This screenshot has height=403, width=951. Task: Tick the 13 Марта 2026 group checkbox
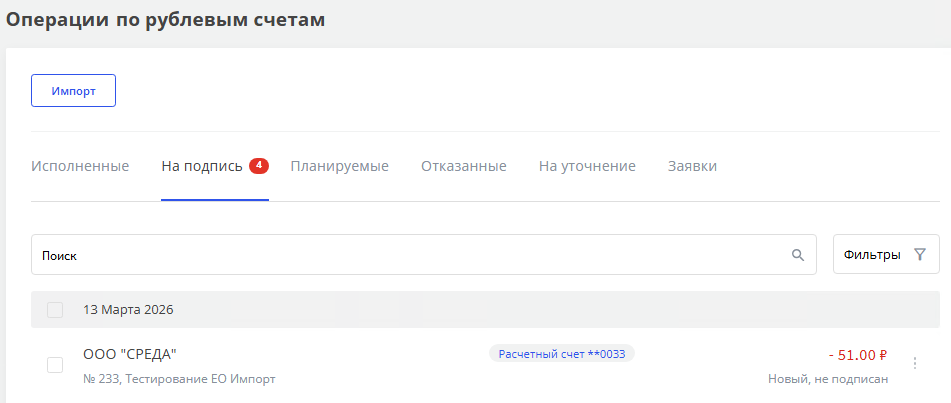[x=55, y=310]
